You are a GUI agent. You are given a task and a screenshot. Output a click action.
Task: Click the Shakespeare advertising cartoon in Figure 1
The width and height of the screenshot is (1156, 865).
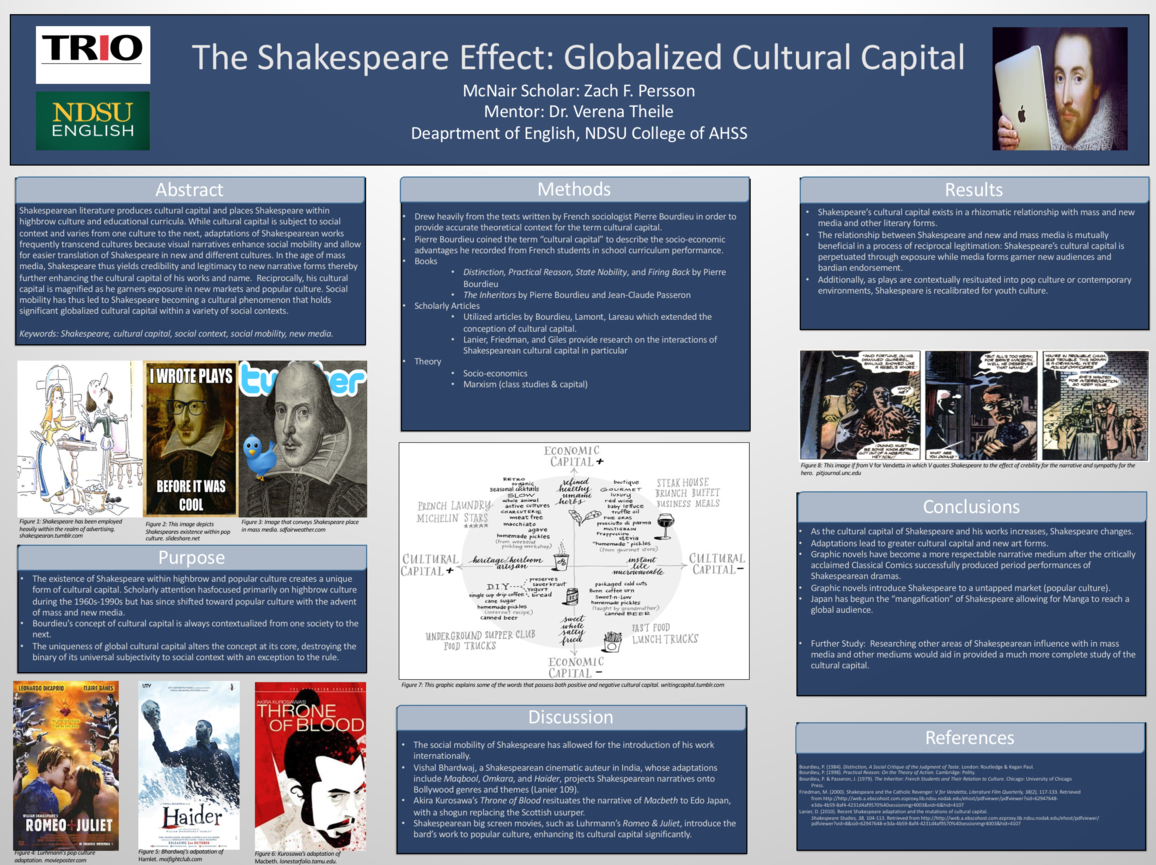(x=79, y=438)
